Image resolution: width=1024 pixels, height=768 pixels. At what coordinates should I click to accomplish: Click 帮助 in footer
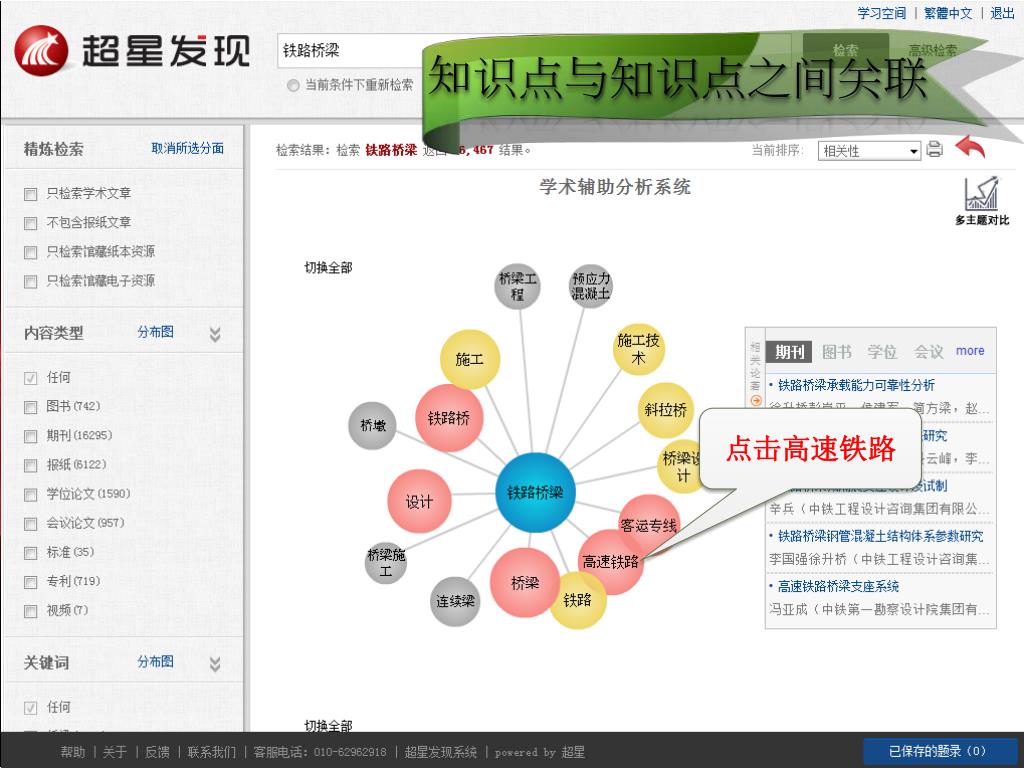tap(72, 752)
